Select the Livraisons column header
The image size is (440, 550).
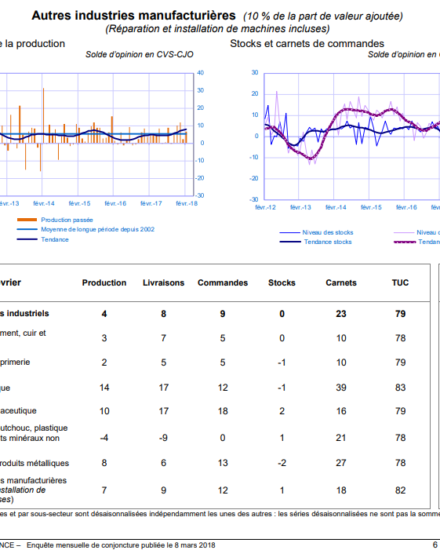164,283
